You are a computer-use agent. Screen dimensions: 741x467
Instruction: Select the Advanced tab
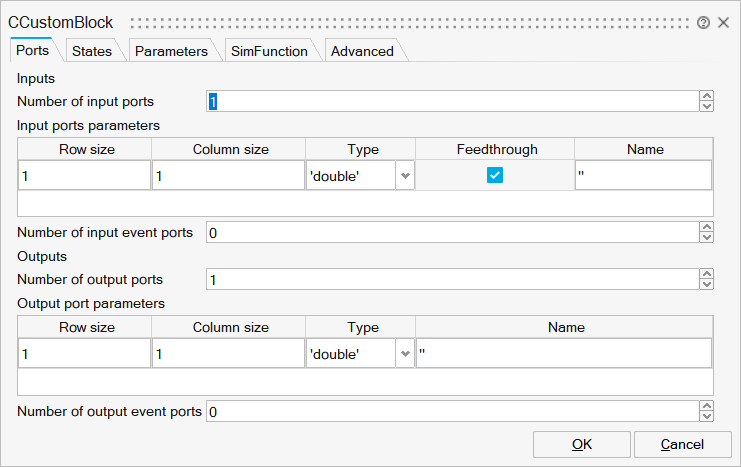pyautogui.click(x=362, y=51)
